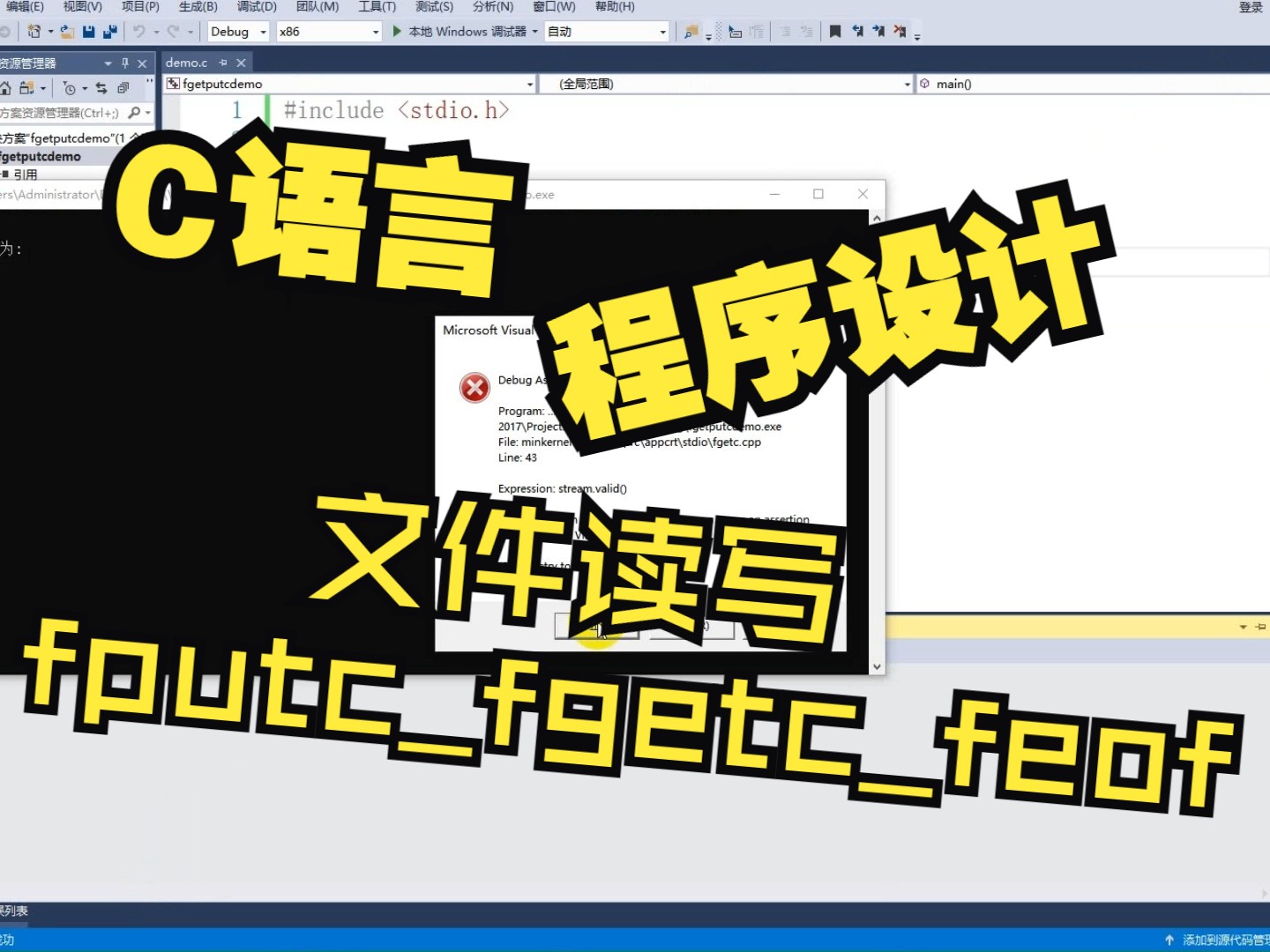Start the 本地 Windows 调试器 with the green play button
The height and width of the screenshot is (952, 1270).
[397, 32]
